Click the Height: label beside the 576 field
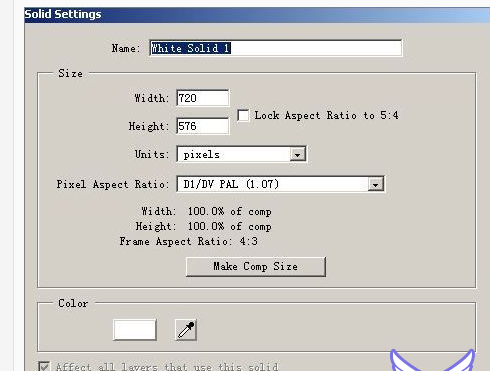 [149, 126]
